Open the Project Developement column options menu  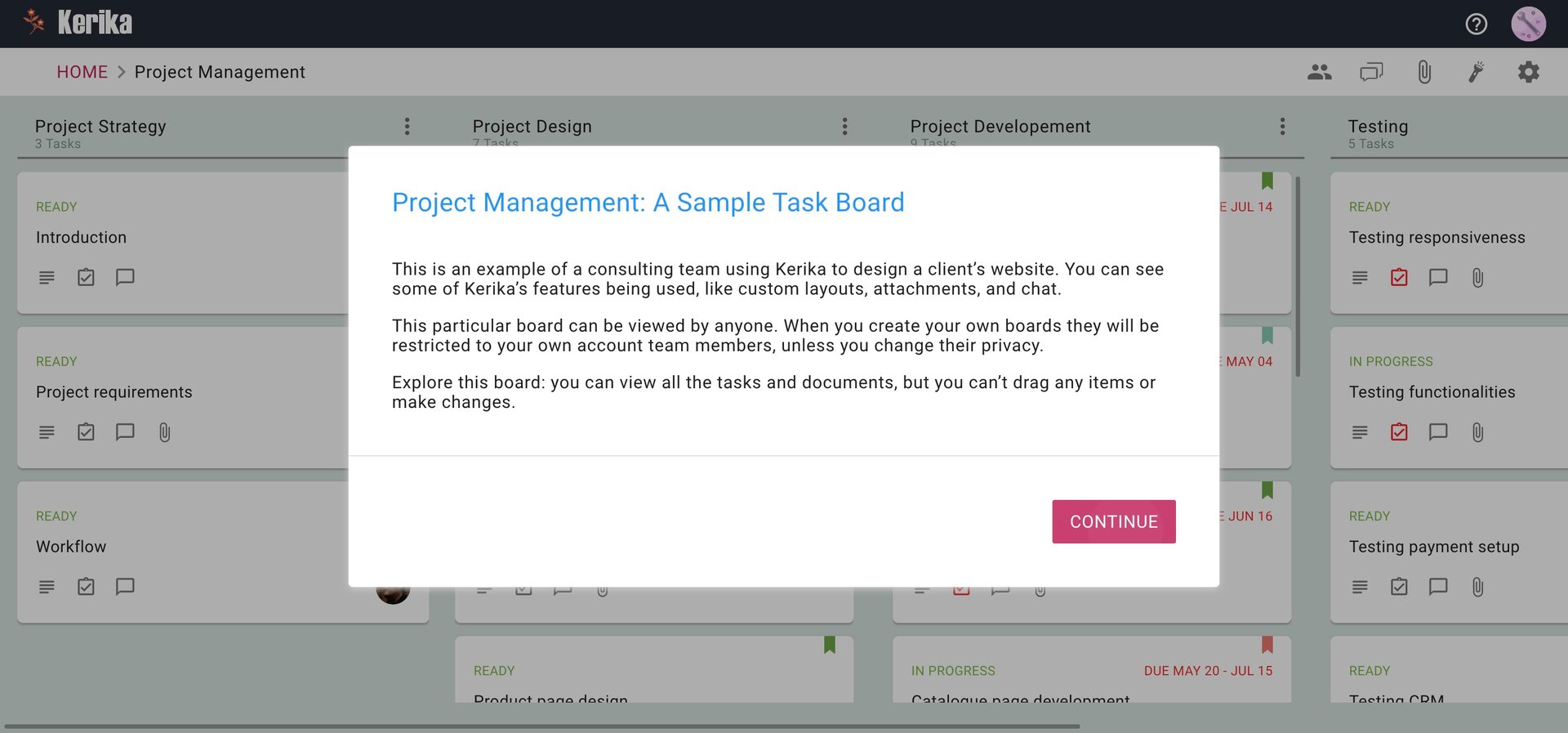[x=1282, y=127]
